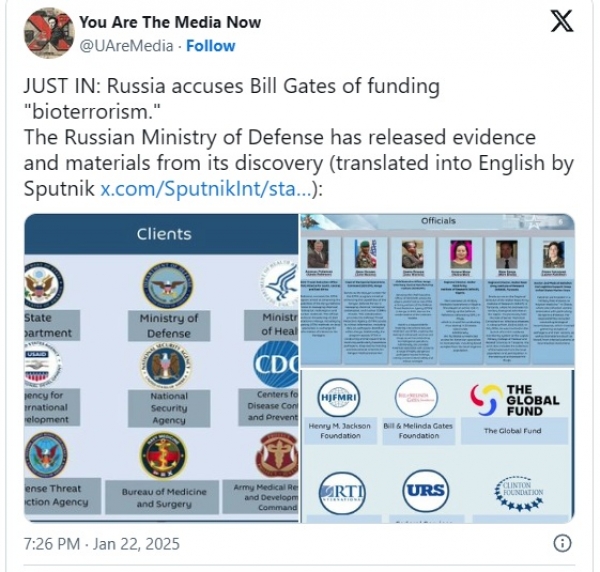Click the CDC logo in Clients image
This screenshot has height=572, width=600.
tap(276, 364)
